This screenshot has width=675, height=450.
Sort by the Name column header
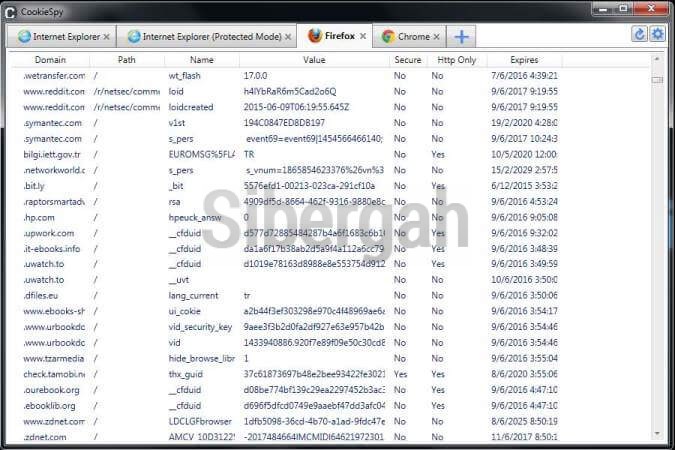(201, 60)
